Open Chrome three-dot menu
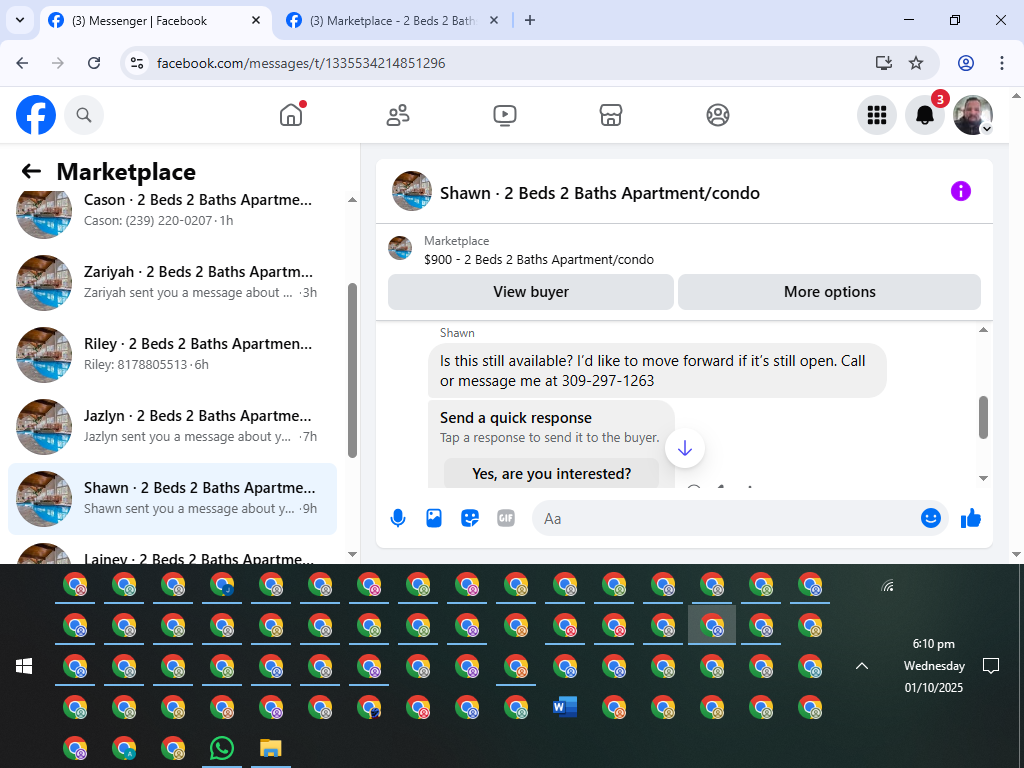Viewport: 1024px width, 768px height. 1002,63
